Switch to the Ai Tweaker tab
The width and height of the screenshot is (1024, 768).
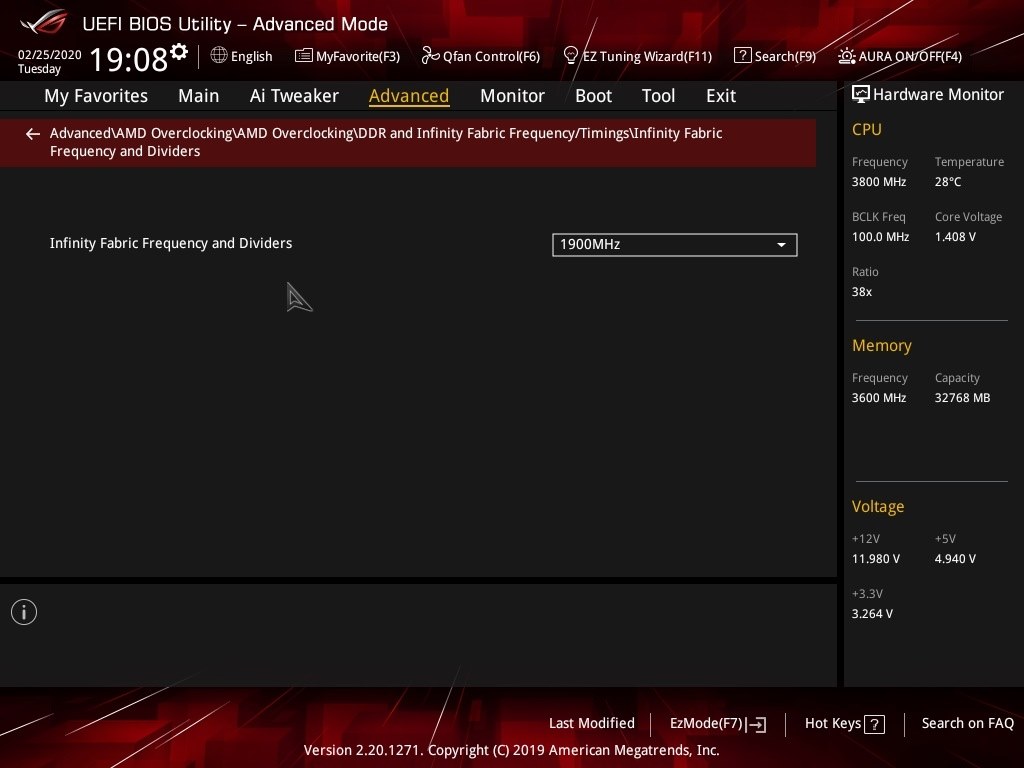click(x=294, y=96)
